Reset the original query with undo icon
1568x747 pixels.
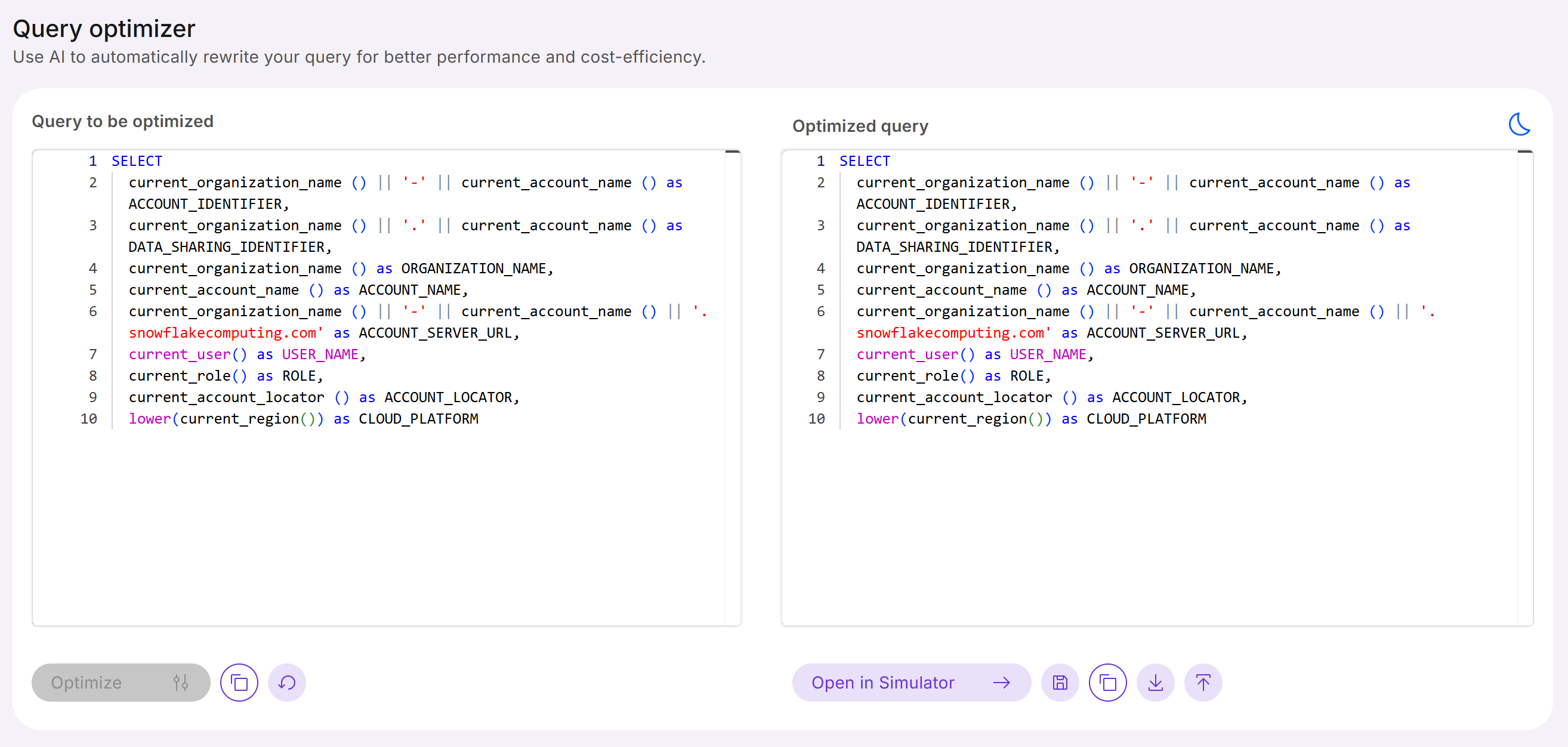tap(287, 683)
